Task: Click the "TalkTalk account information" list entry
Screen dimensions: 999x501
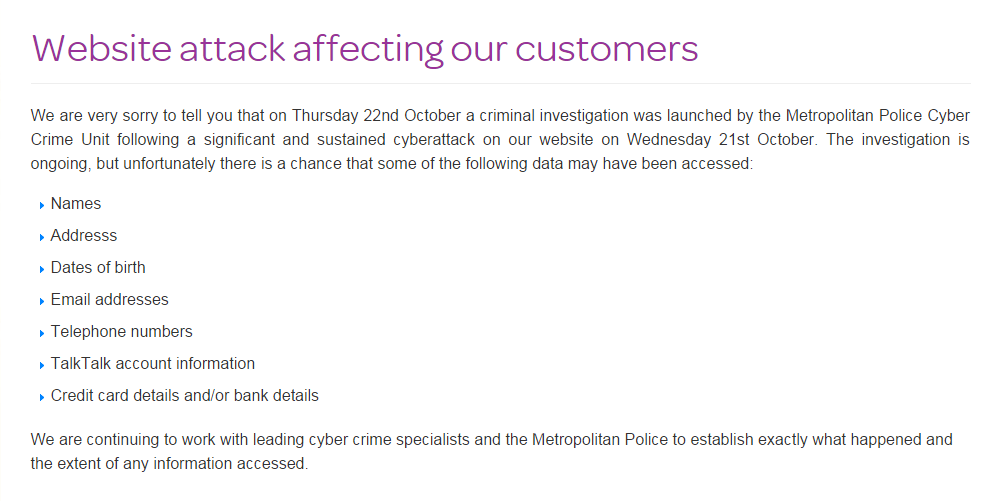Action: click(153, 364)
